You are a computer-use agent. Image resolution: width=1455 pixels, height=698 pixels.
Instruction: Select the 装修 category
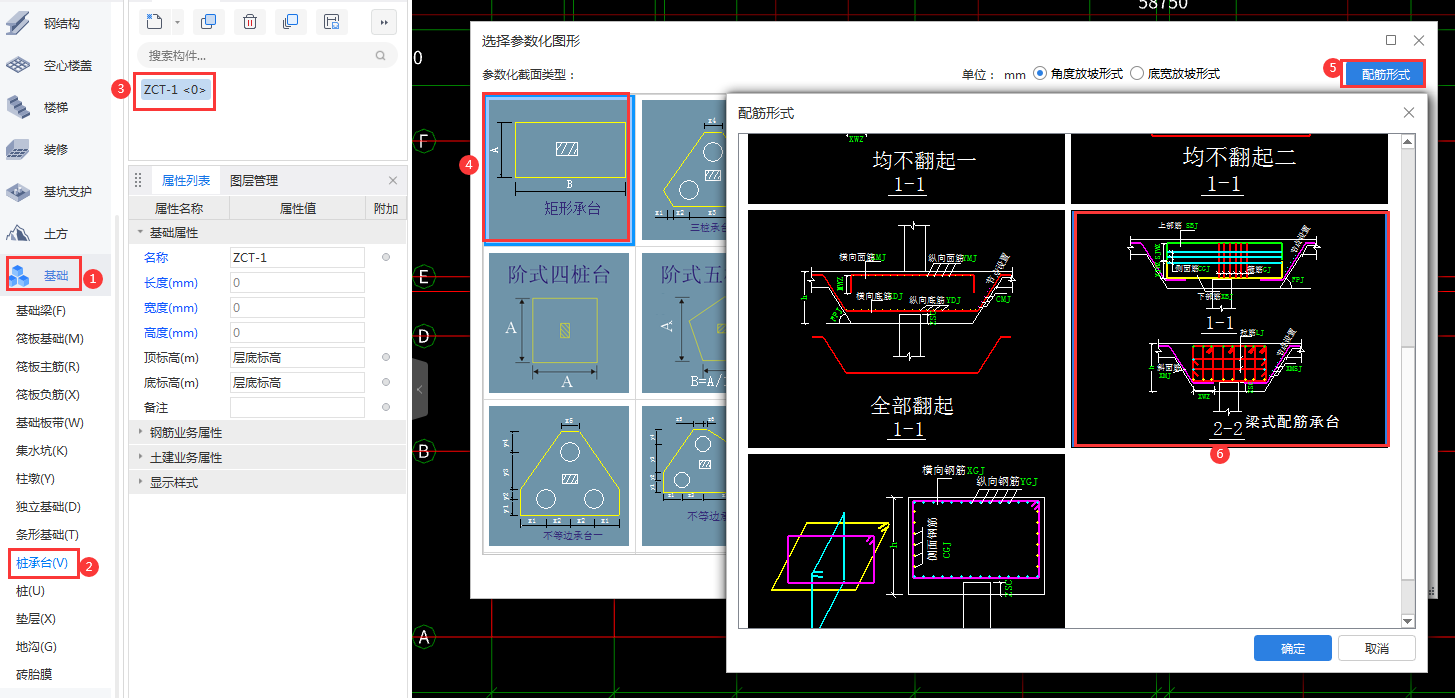click(x=56, y=149)
